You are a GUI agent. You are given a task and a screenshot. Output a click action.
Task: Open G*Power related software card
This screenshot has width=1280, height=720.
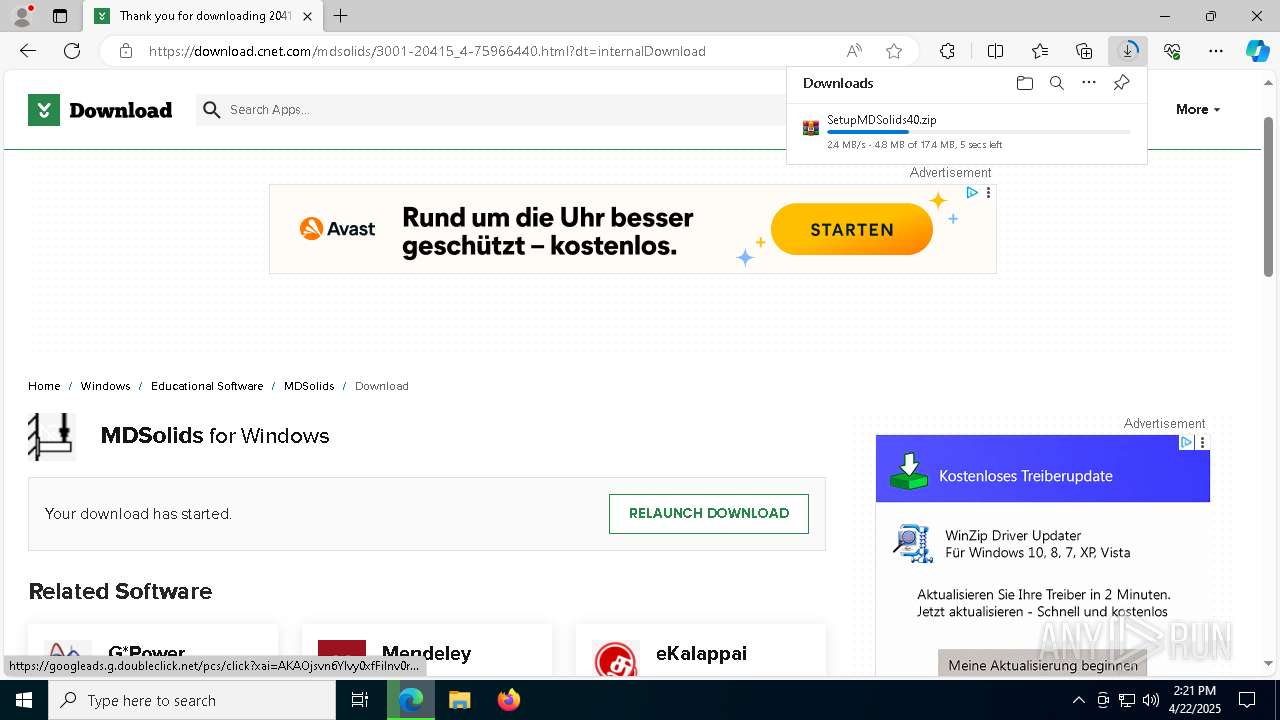coord(153,650)
